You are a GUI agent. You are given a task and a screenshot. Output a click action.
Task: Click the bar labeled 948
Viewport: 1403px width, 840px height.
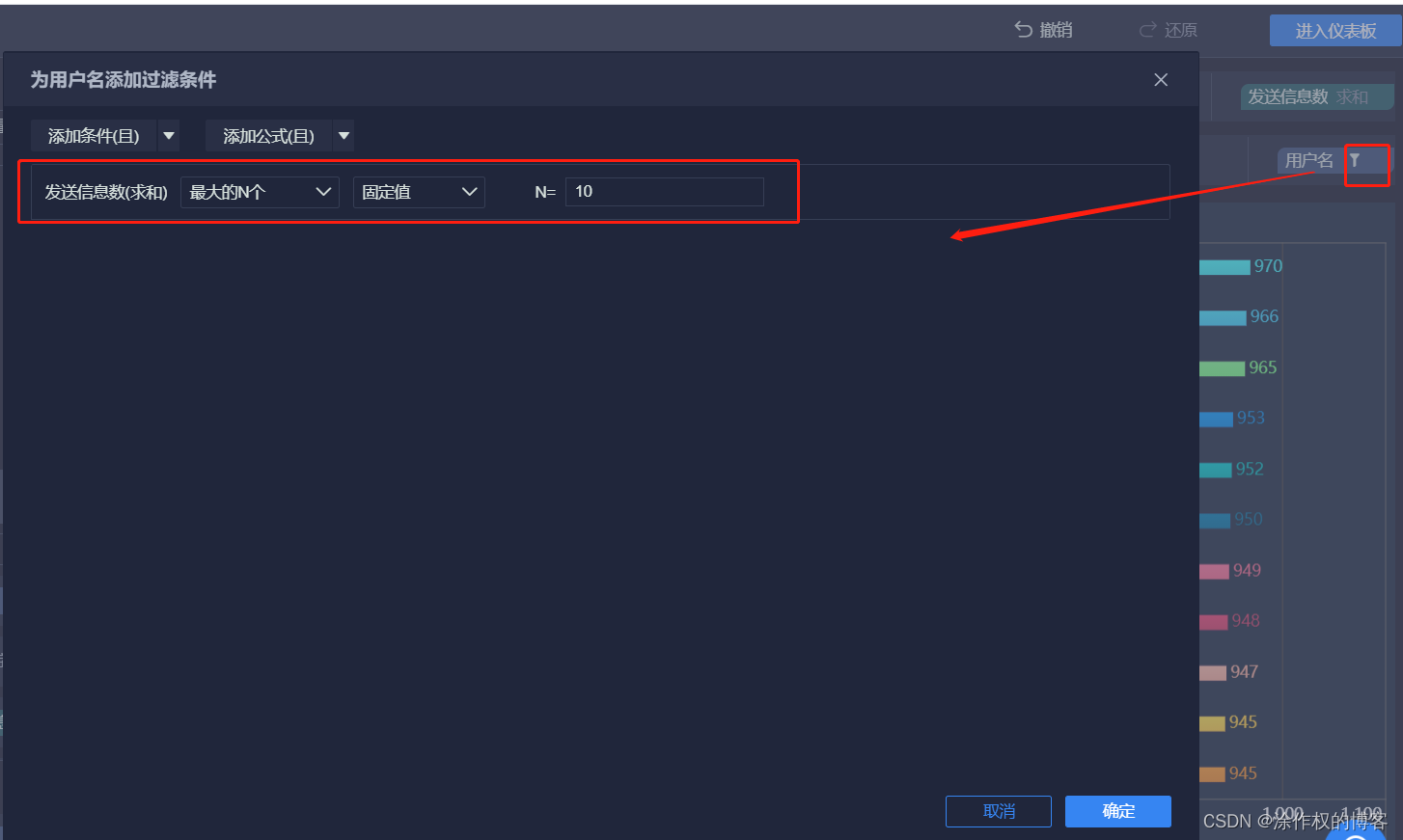click(1214, 622)
